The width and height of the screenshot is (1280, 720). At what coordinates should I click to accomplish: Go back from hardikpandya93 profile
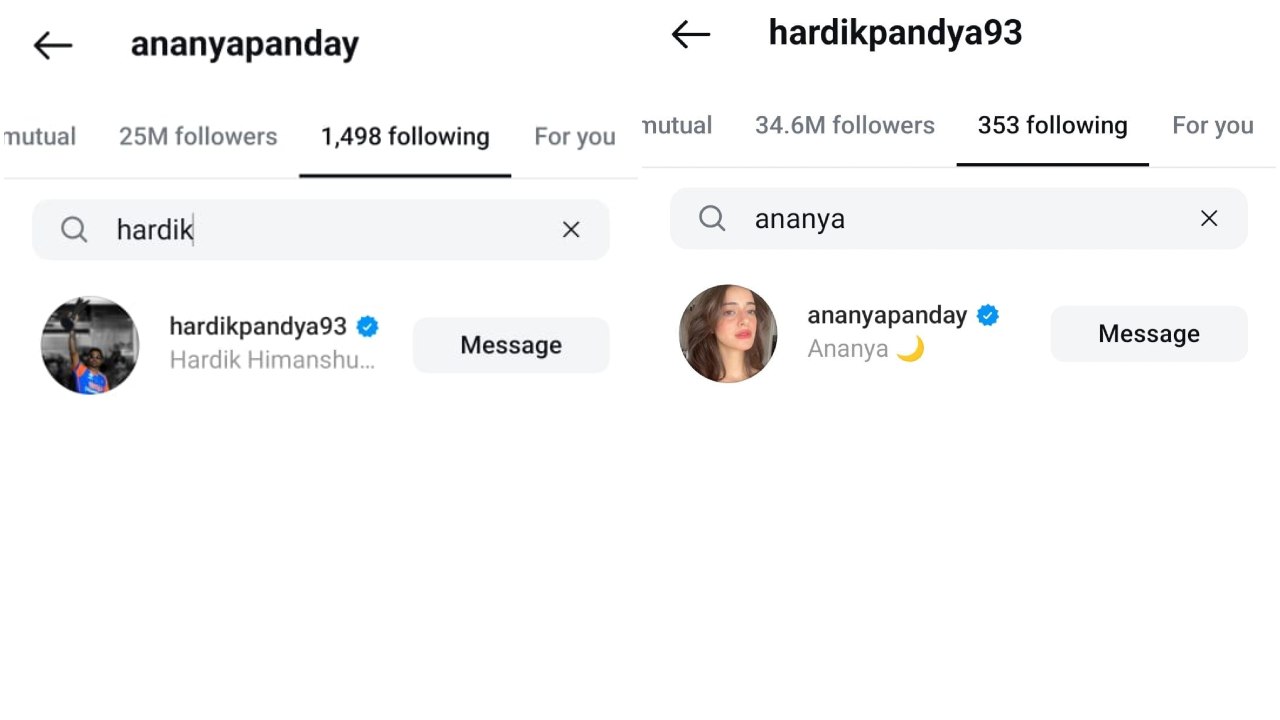691,34
